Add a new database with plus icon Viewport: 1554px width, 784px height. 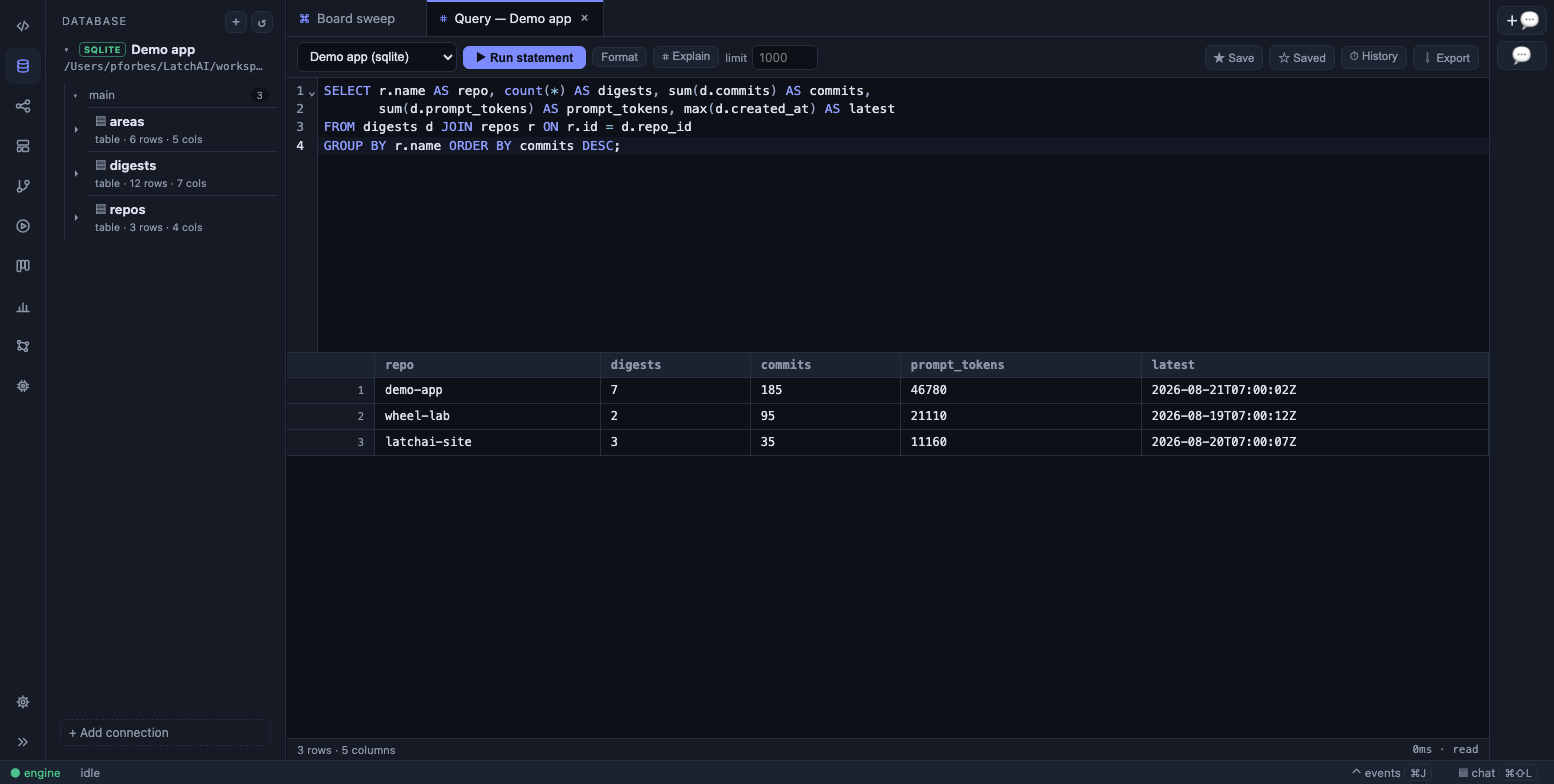click(x=236, y=21)
